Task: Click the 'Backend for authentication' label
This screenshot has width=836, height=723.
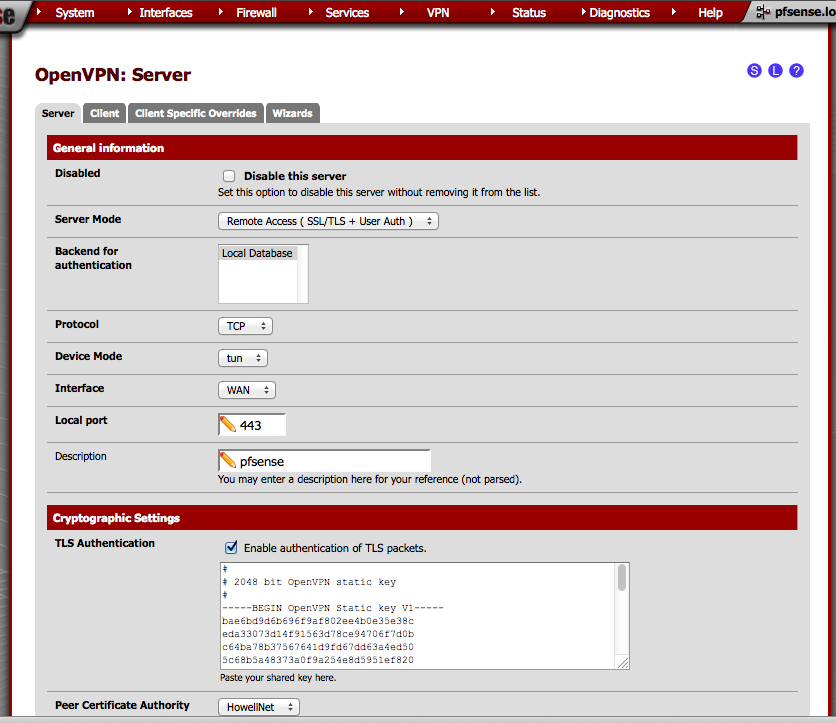Action: 93,258
